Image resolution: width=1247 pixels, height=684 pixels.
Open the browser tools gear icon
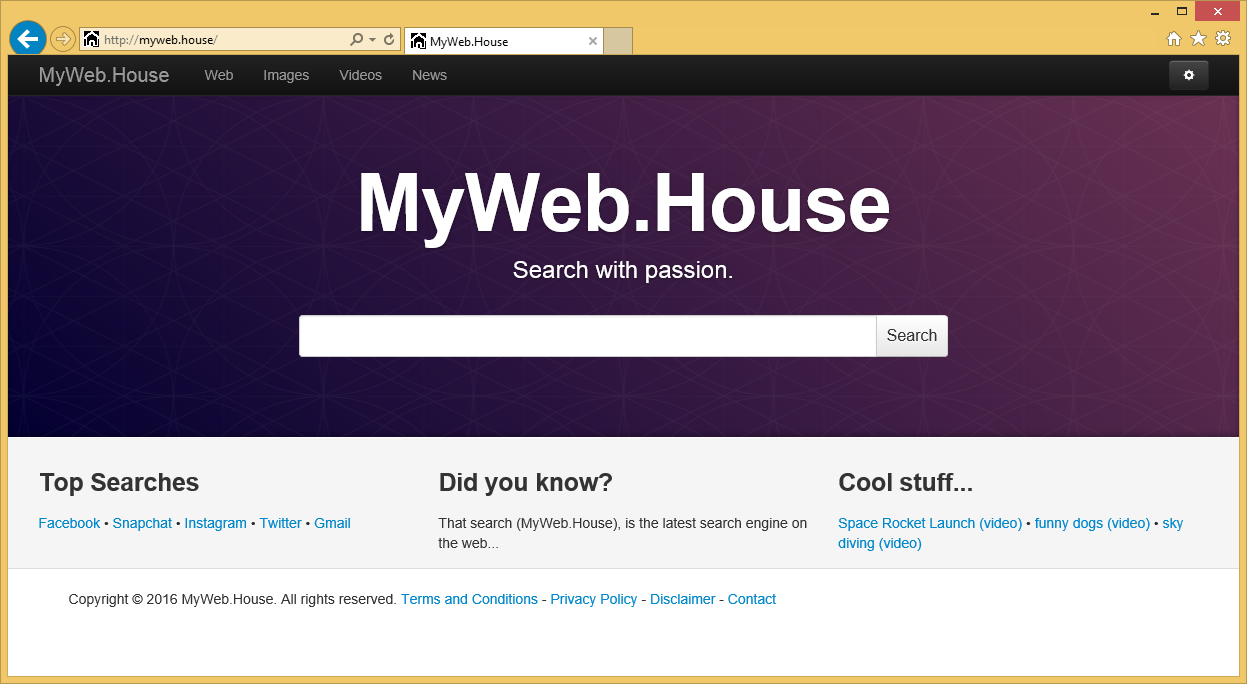pos(1223,38)
